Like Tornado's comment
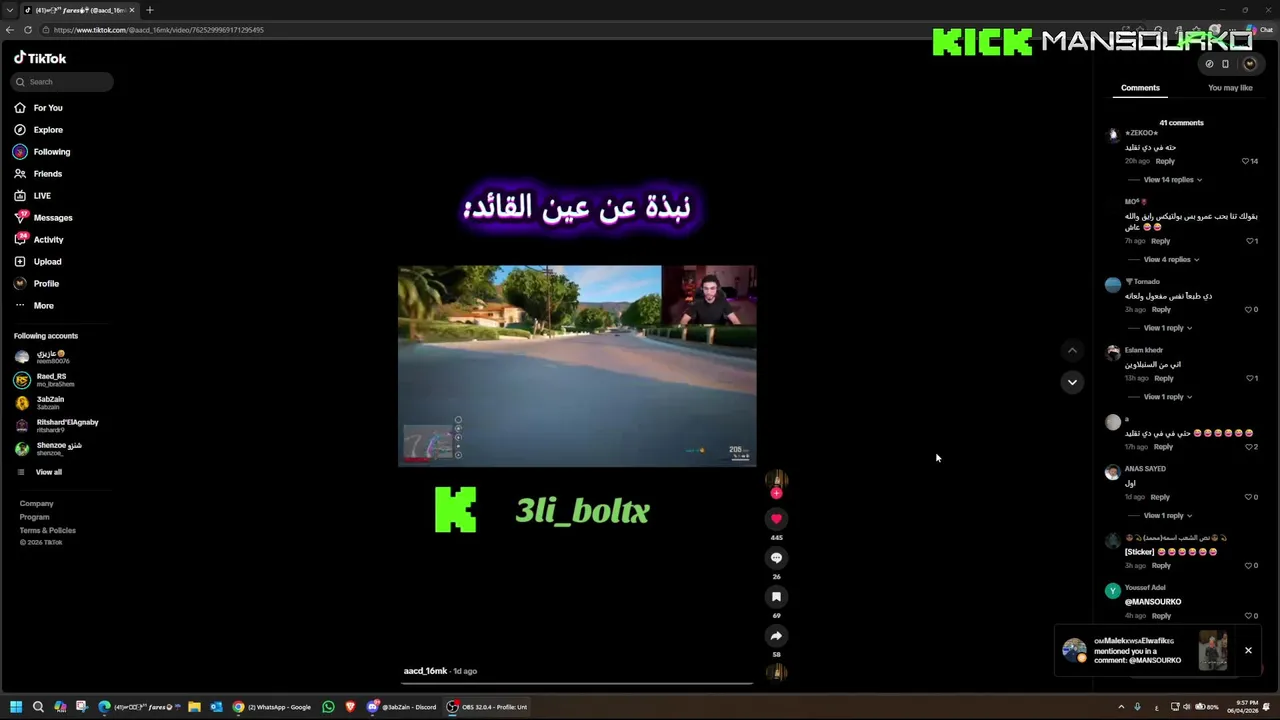The image size is (1280, 720). (1250, 310)
